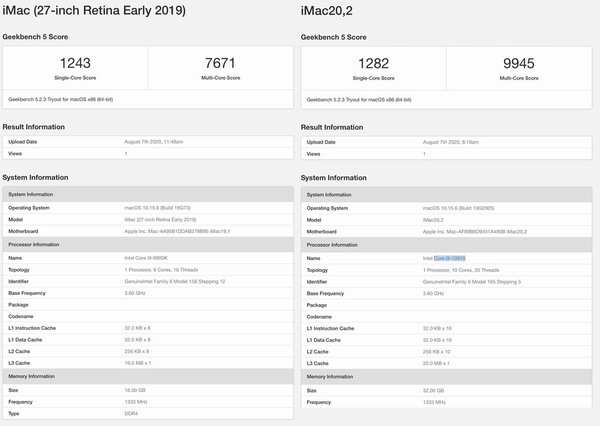Click the highlighted 'Core i9-10910' processor name
600x426 pixels.
pos(450,258)
